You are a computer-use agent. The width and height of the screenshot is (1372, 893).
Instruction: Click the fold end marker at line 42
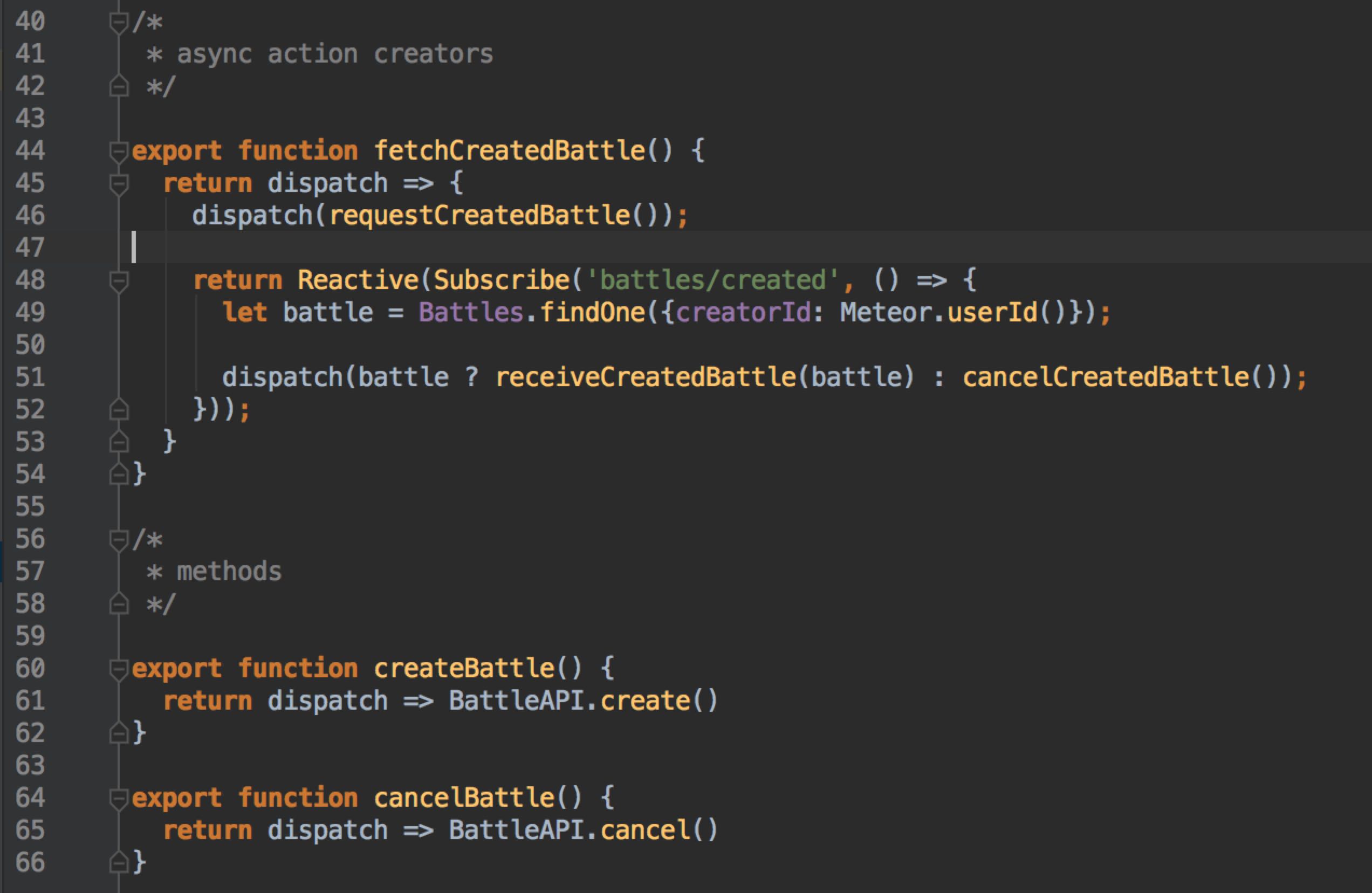click(x=119, y=86)
